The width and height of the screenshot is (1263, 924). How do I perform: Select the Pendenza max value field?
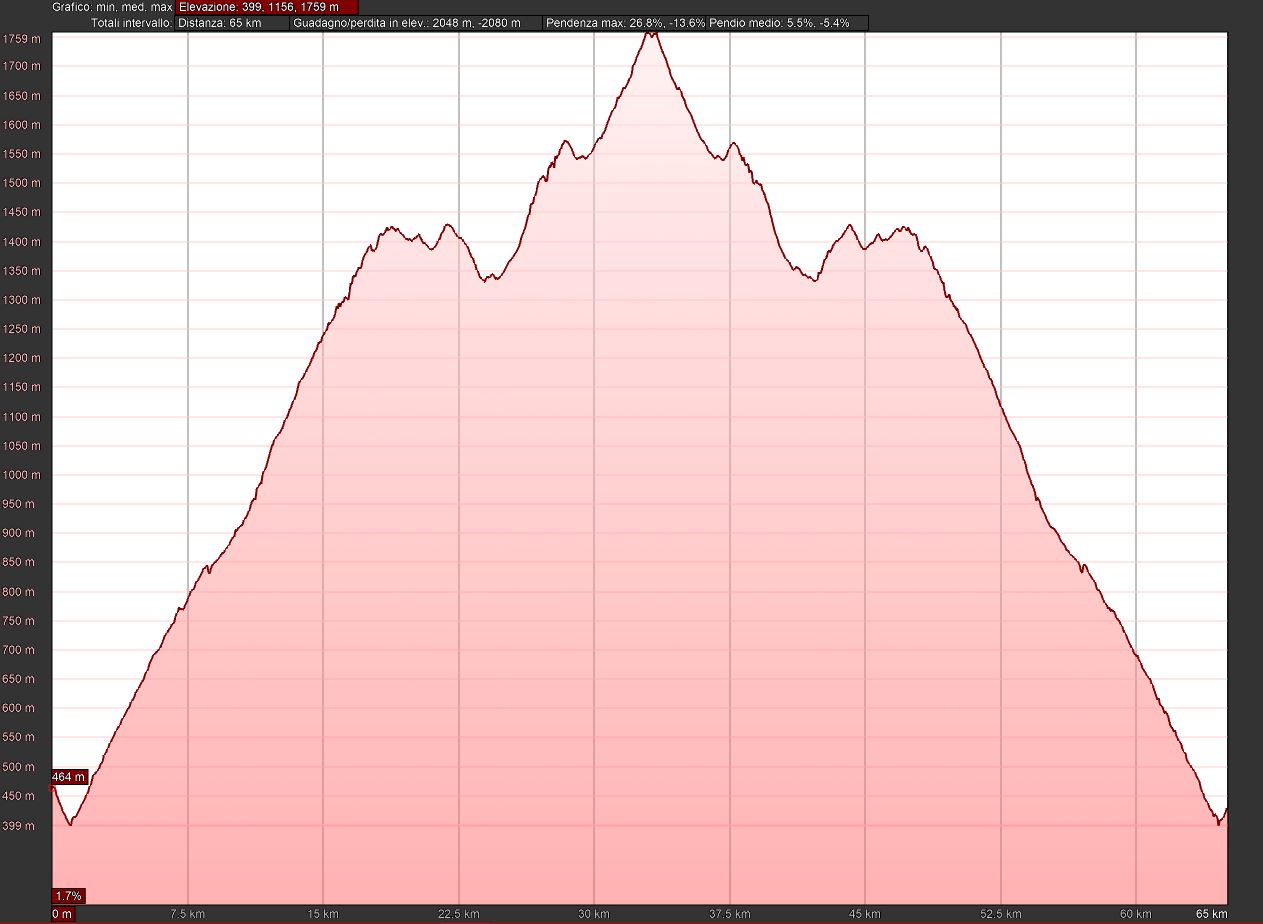[624, 22]
